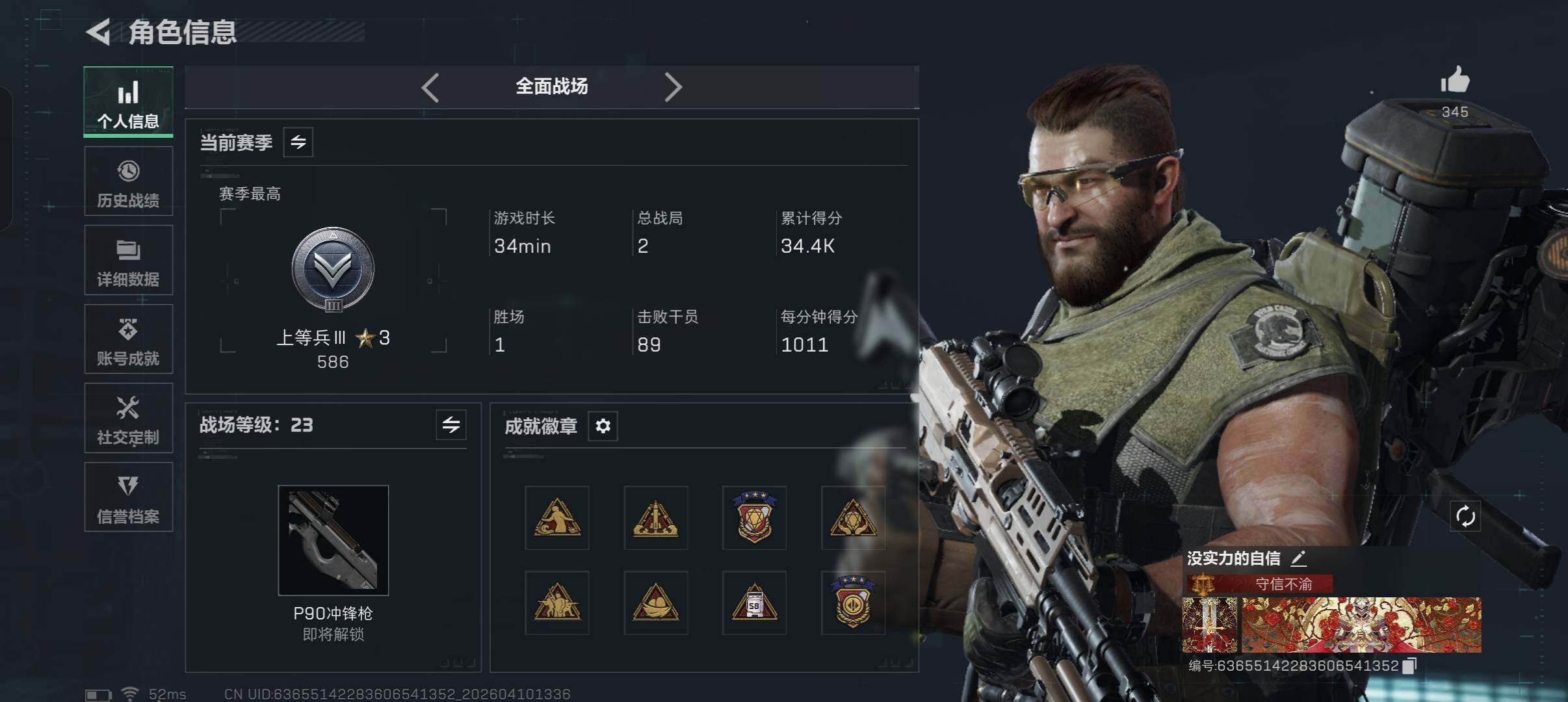Click the thumbs-up like icon
1568x702 pixels.
1455,81
